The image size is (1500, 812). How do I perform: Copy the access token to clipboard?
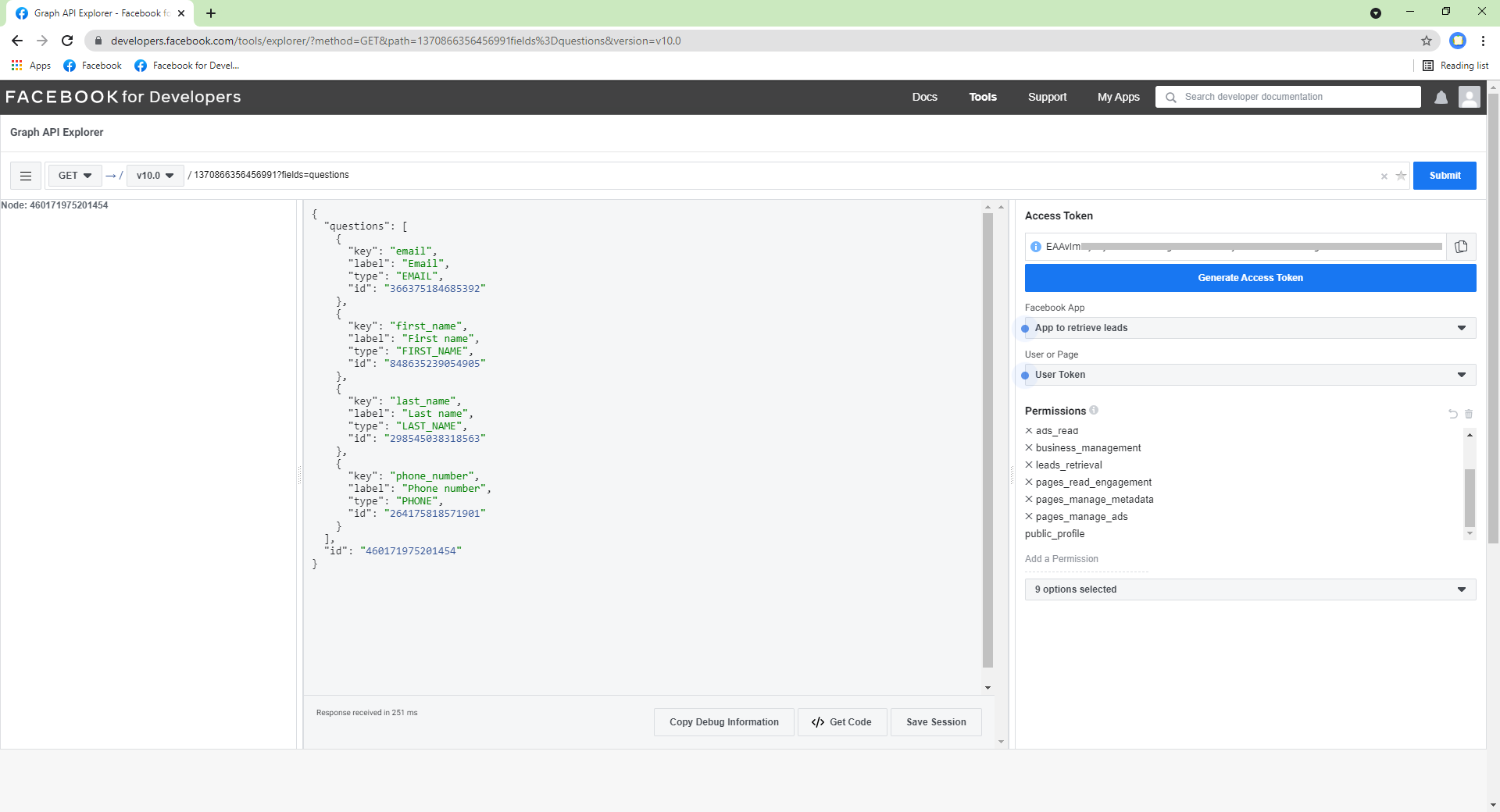click(1461, 247)
